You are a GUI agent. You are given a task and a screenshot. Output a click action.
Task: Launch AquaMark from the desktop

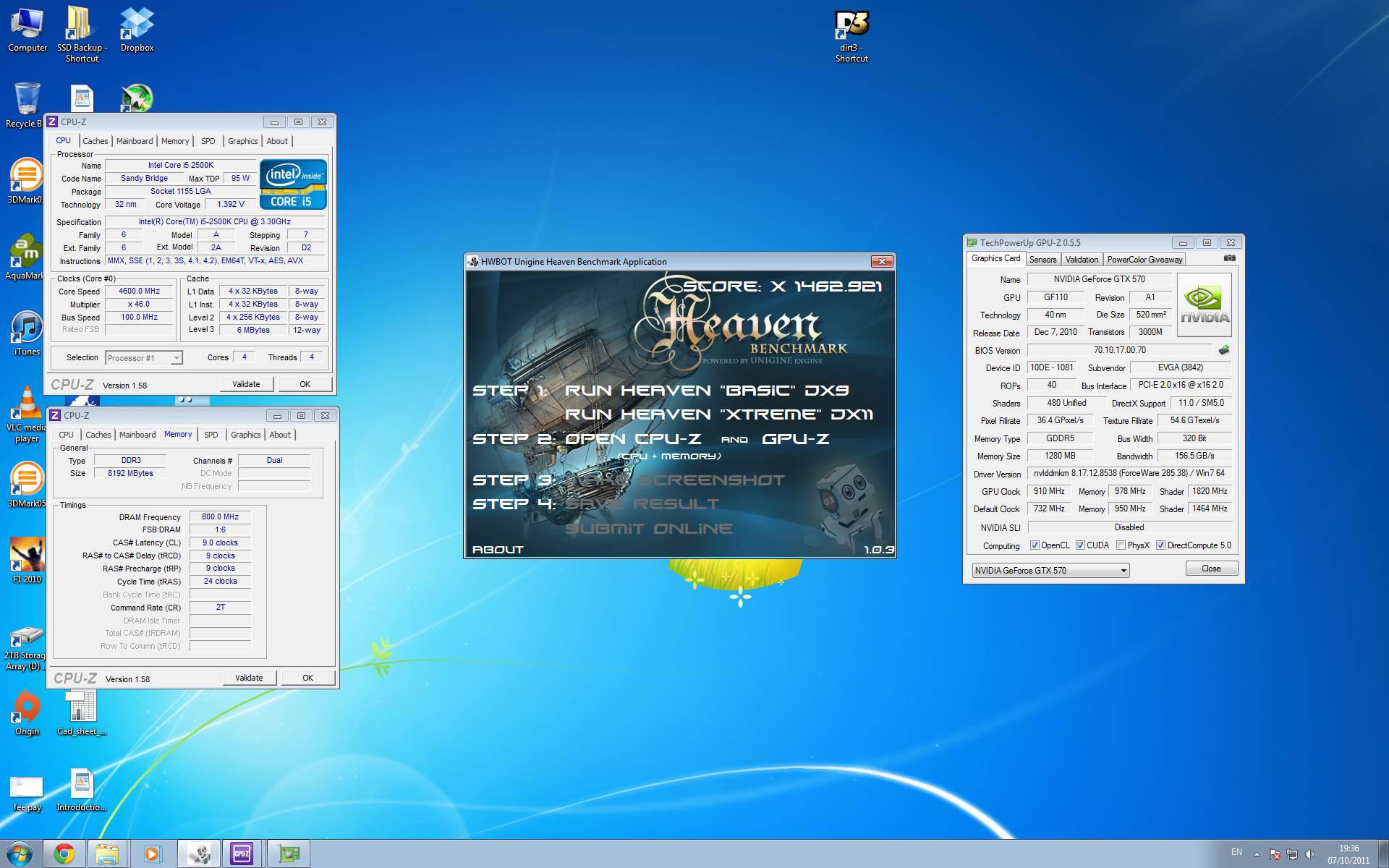[x=26, y=257]
